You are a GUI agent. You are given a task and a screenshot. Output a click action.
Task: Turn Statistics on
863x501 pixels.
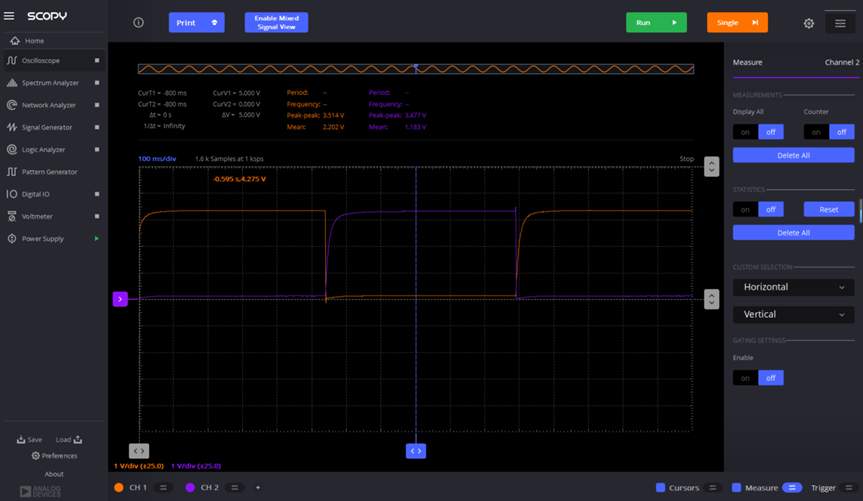click(x=745, y=210)
